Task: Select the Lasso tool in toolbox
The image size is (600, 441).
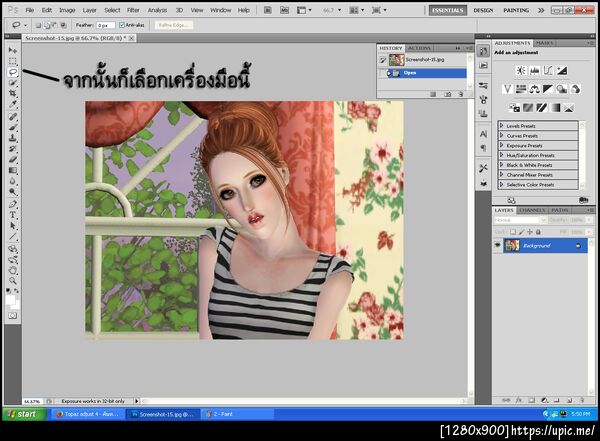Action: [13, 72]
